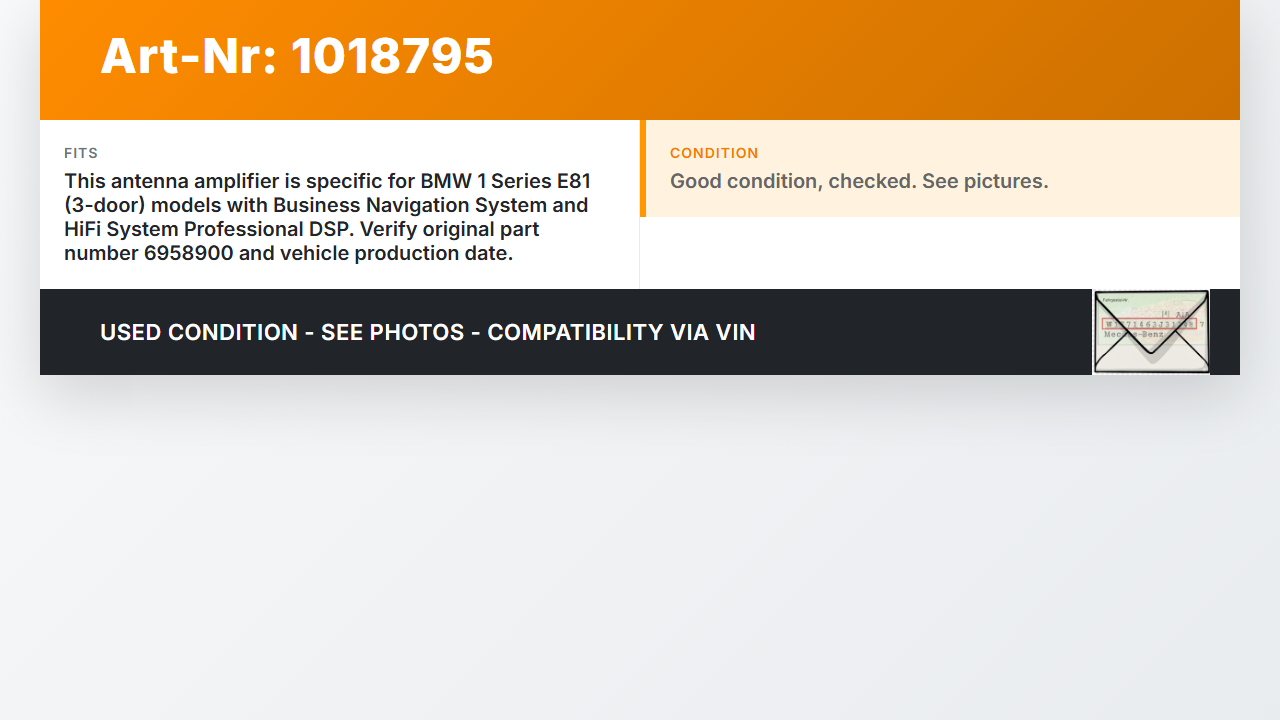The height and width of the screenshot is (720, 1280).
Task: Click 'USED CONDITION' in the dark banner
Action: (x=199, y=332)
